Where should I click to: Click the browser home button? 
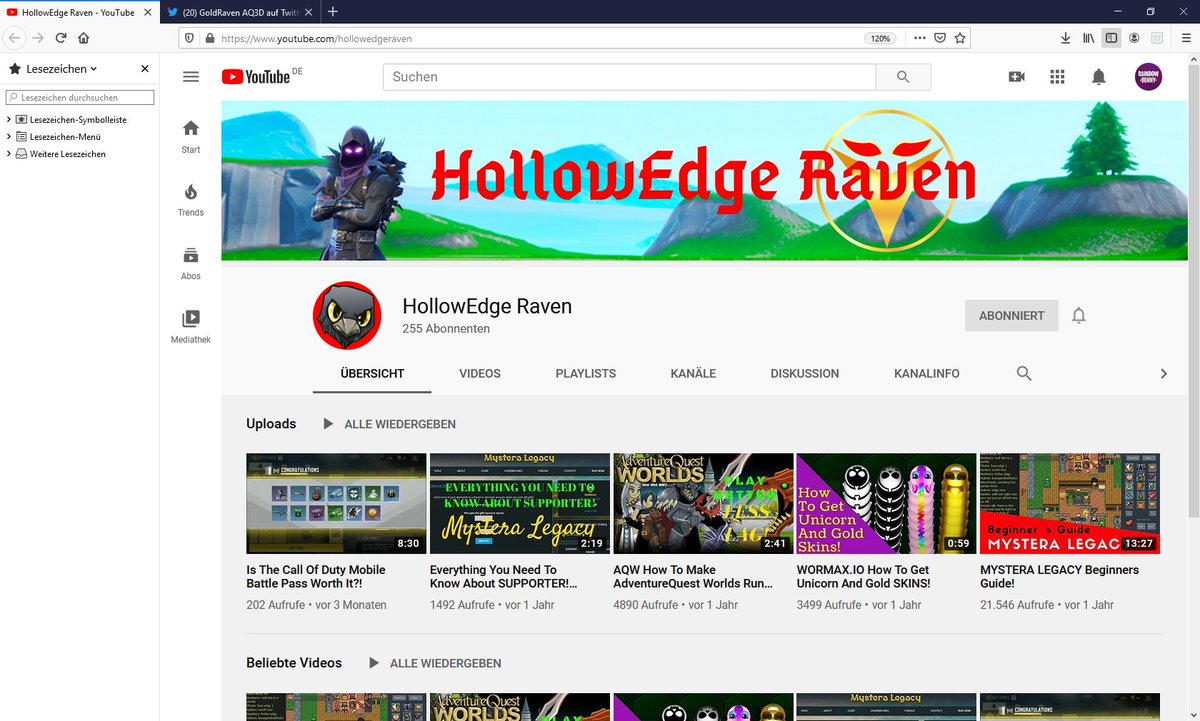(84, 38)
